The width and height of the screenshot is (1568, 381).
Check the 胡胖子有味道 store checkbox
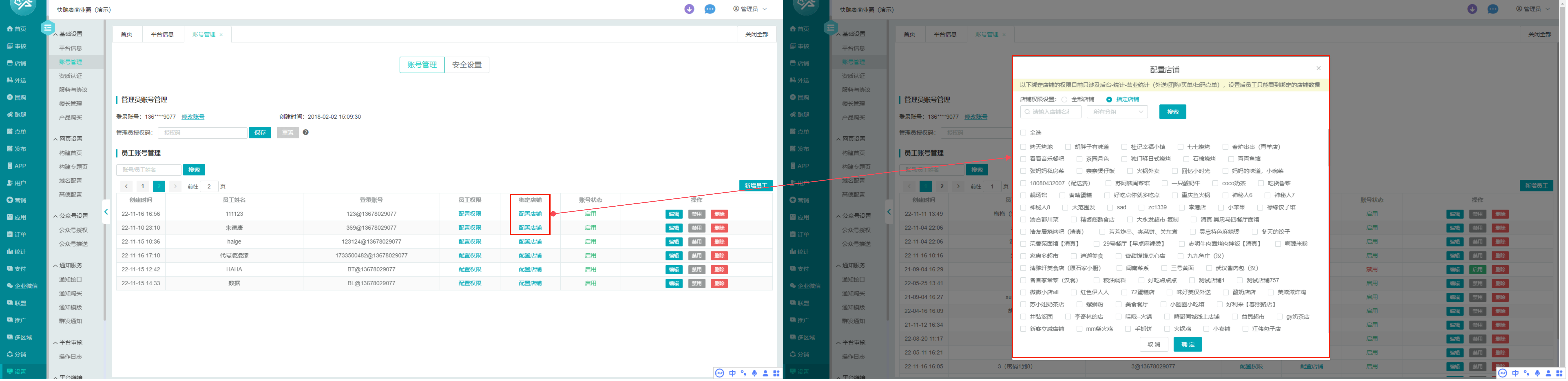pyautogui.click(x=1068, y=147)
